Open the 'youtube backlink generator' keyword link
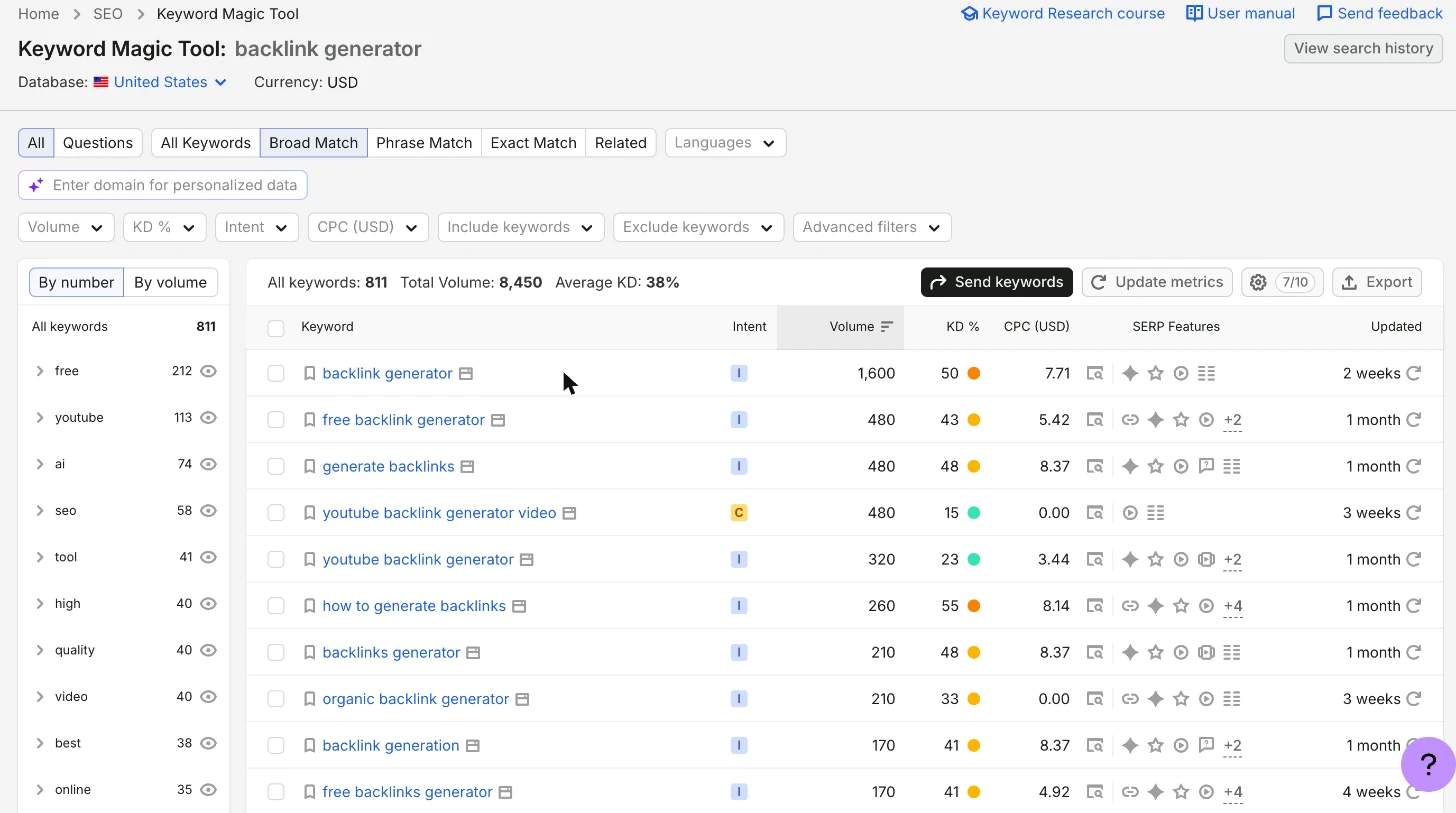Screen dimensions: 1456x813 [x=418, y=559]
